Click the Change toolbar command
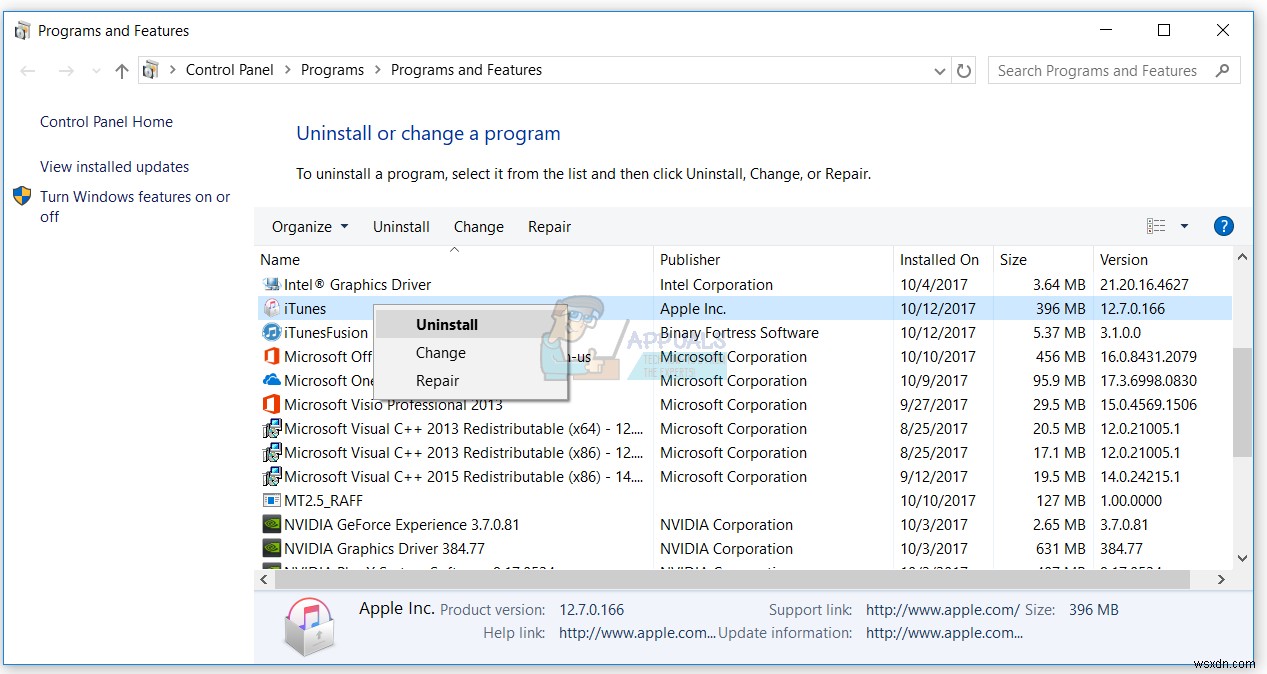 tap(478, 226)
